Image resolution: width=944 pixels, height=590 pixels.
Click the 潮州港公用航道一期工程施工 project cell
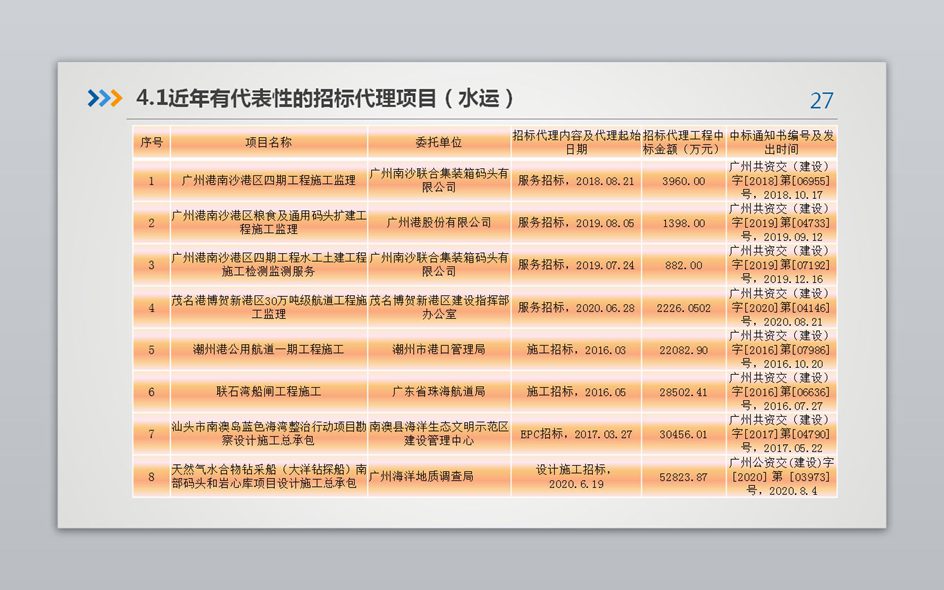[x=268, y=350]
